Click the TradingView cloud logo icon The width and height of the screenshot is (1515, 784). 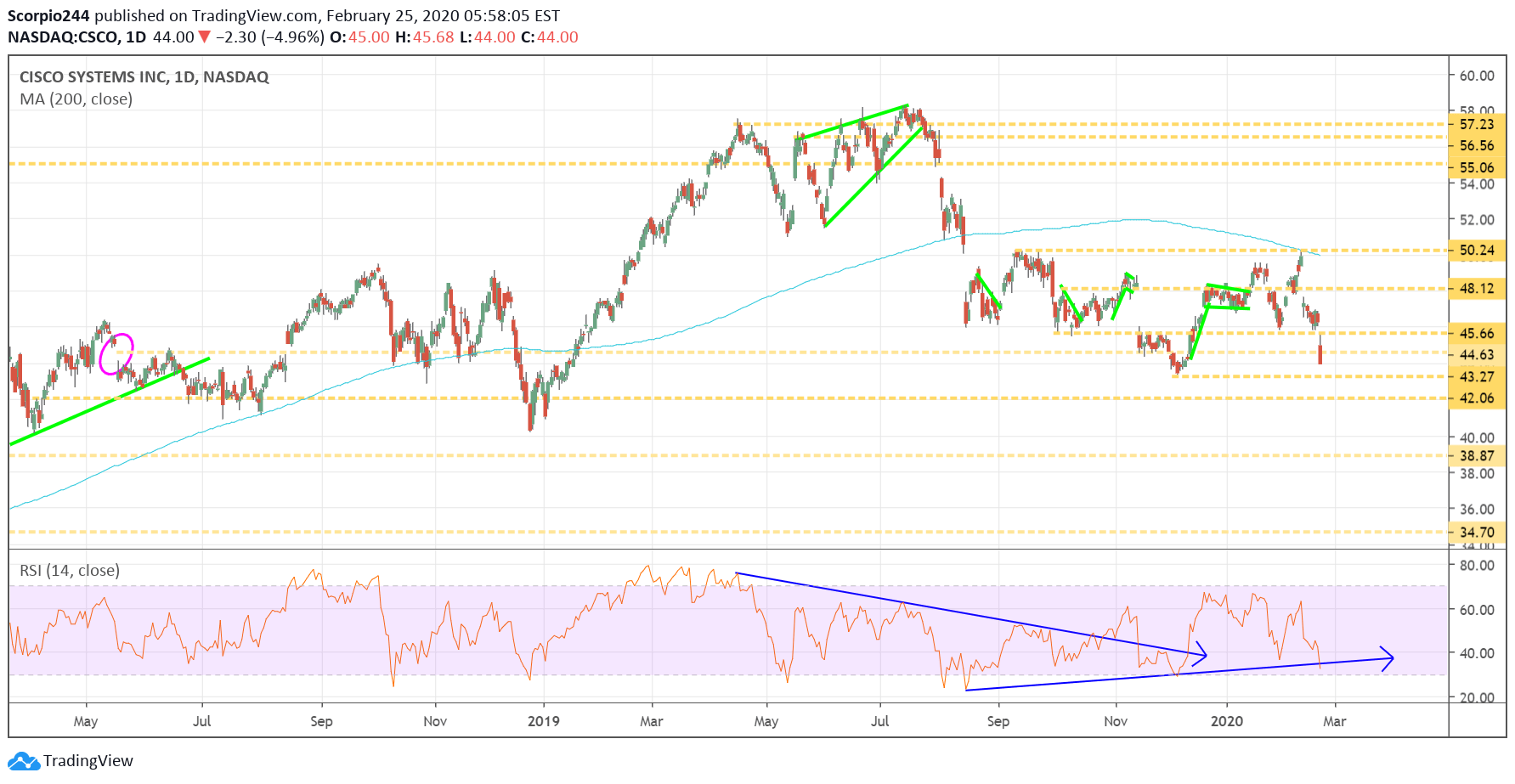(24, 761)
